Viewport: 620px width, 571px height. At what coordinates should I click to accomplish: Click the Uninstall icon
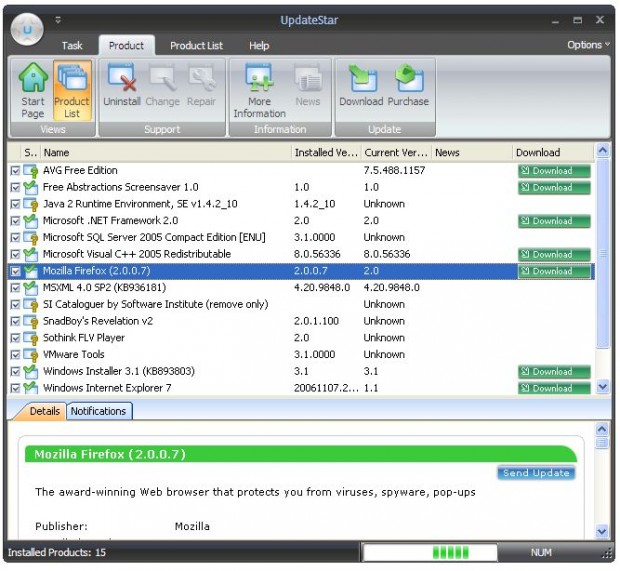coord(122,85)
